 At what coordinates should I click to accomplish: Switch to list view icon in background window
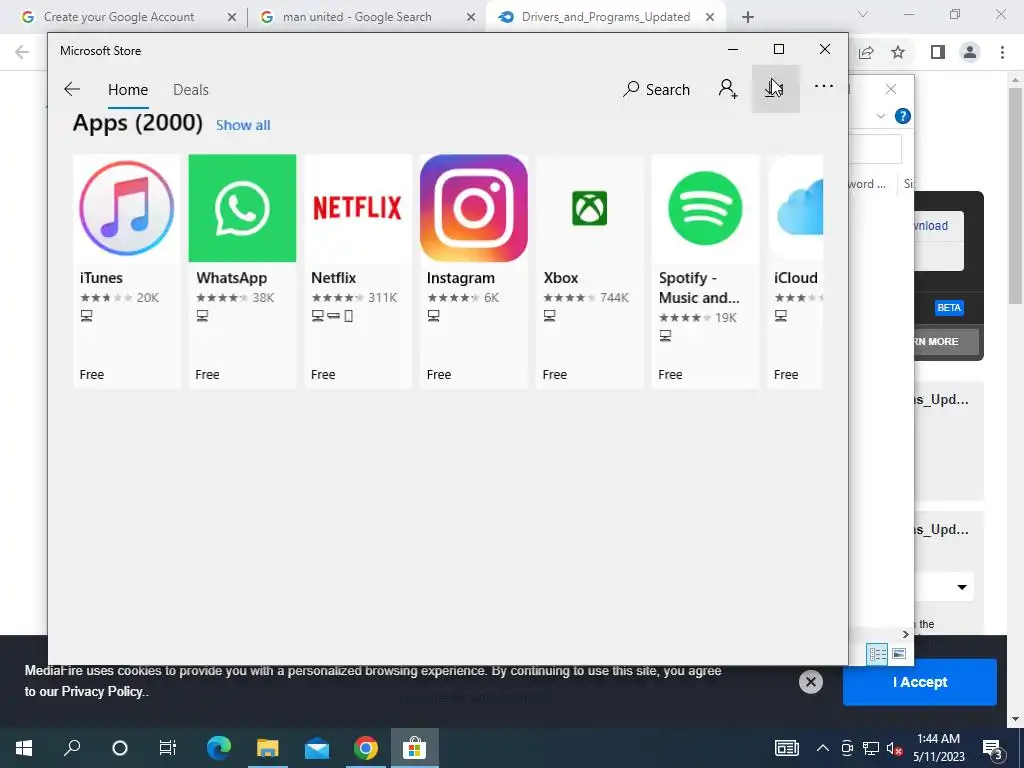click(877, 654)
